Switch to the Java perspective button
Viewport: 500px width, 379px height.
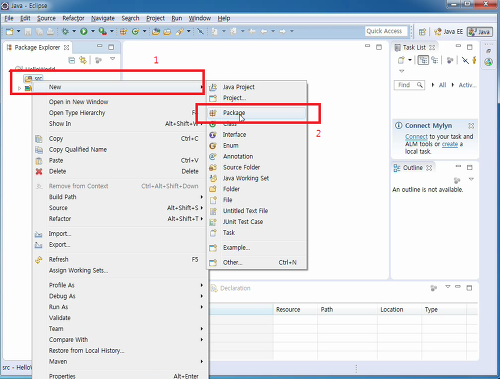click(x=480, y=32)
